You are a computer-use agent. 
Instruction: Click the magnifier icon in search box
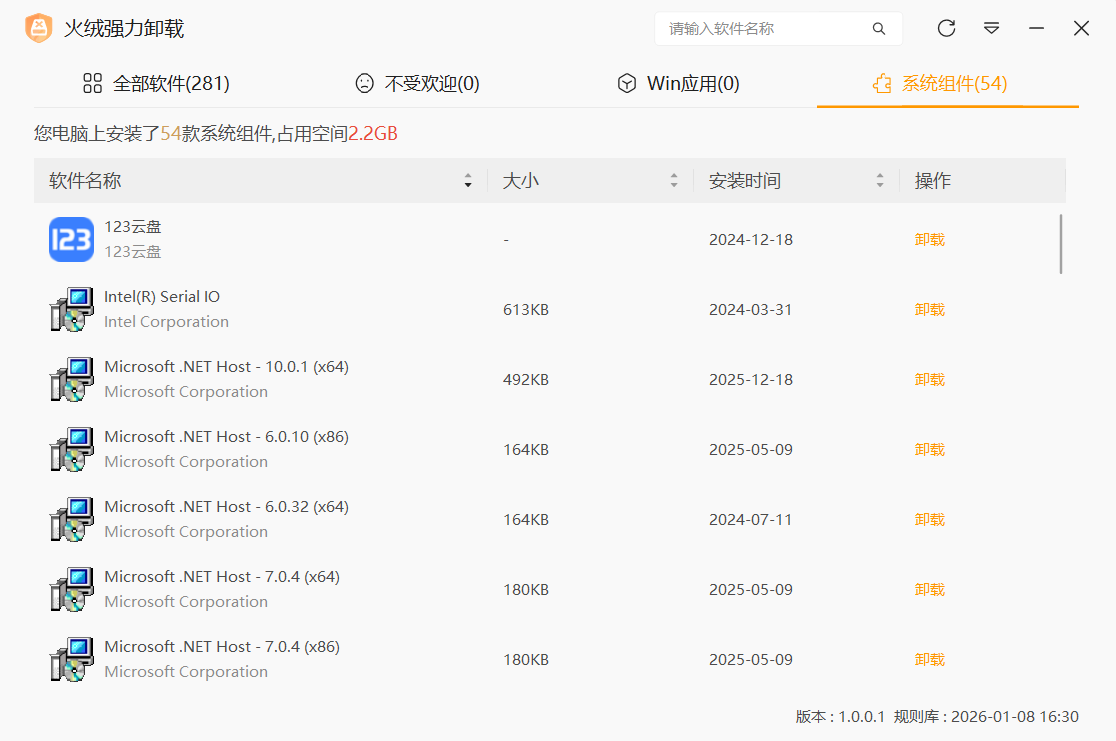[879, 29]
